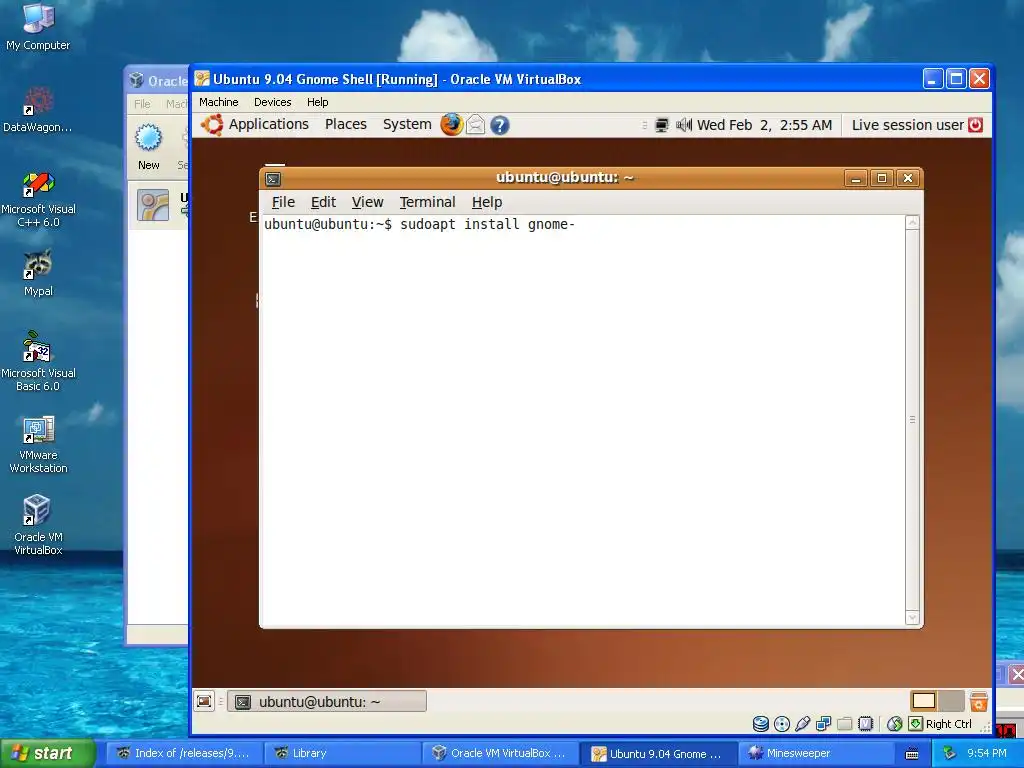Switch to Library taskbar item

[343, 753]
